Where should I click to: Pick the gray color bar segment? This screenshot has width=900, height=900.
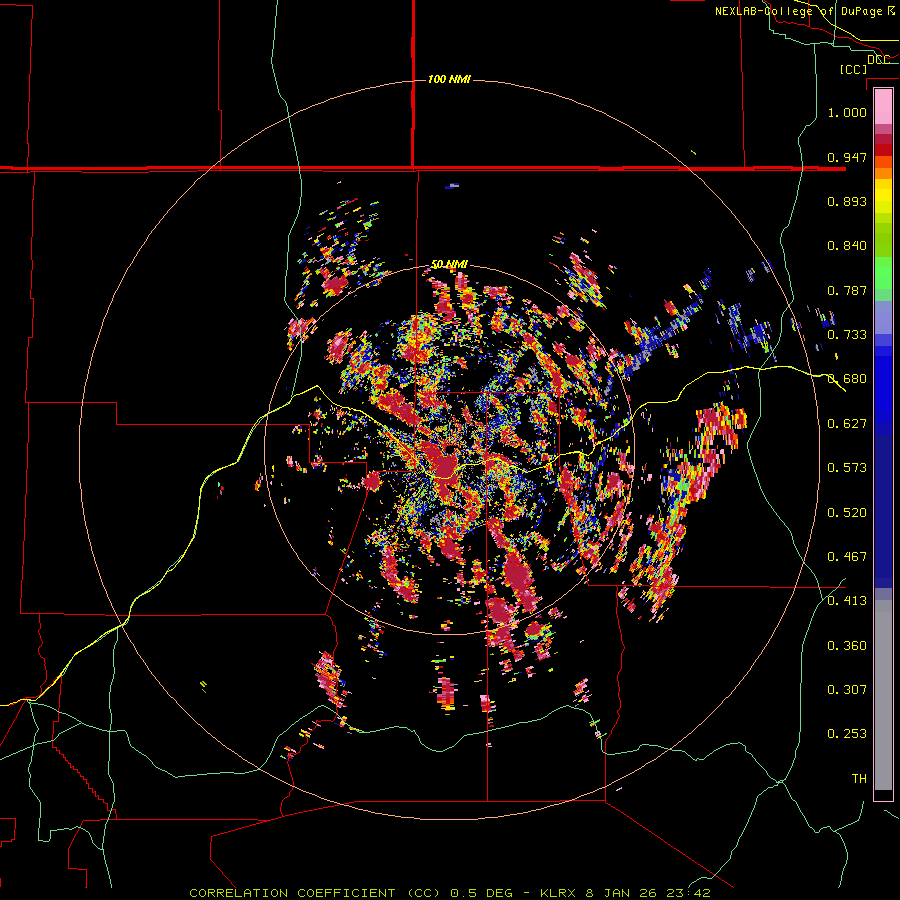pos(883,695)
